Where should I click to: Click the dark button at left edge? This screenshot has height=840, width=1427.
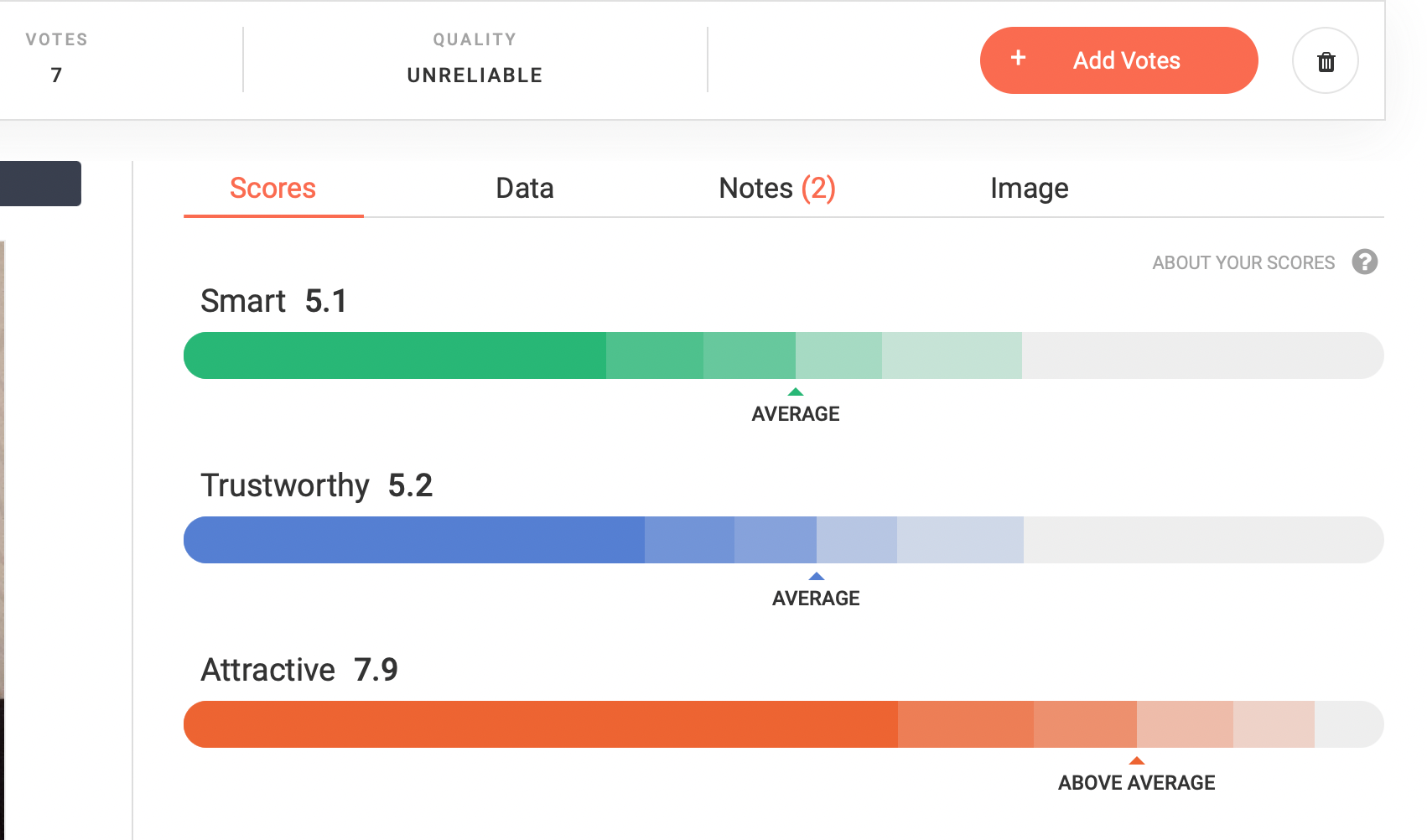(x=40, y=184)
